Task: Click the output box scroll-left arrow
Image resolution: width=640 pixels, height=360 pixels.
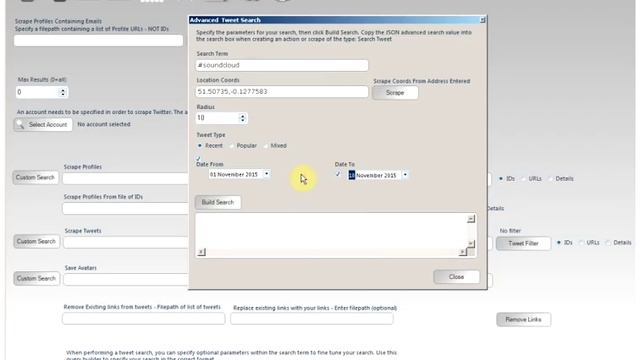Action: pyautogui.click(x=201, y=252)
